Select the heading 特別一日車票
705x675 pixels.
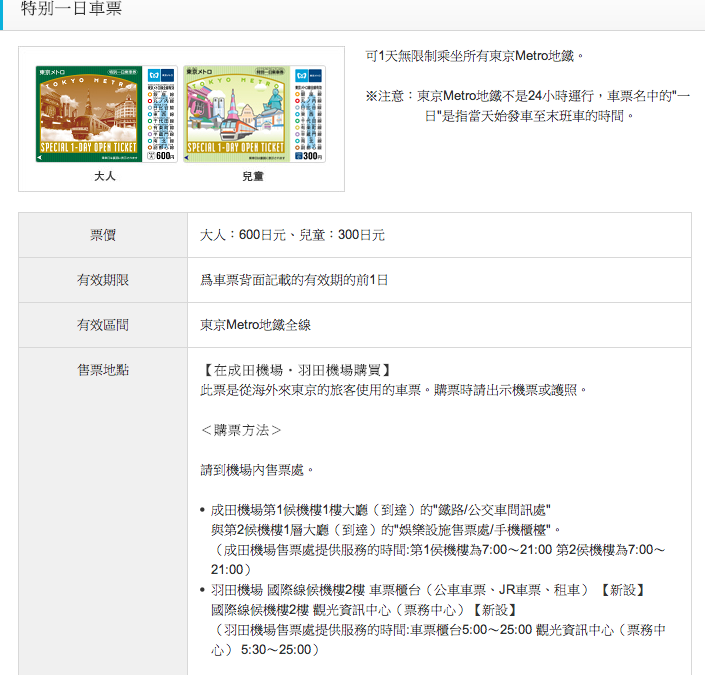[71, 9]
